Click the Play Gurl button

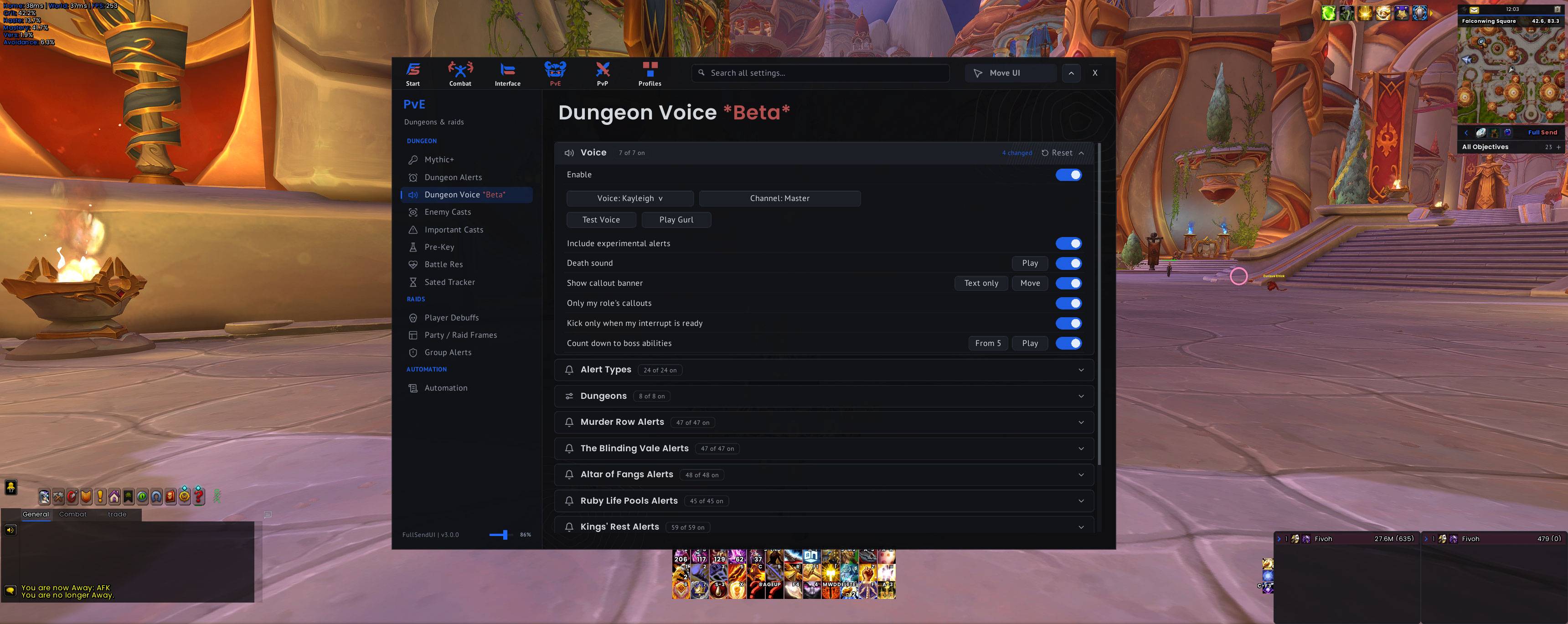tap(676, 220)
